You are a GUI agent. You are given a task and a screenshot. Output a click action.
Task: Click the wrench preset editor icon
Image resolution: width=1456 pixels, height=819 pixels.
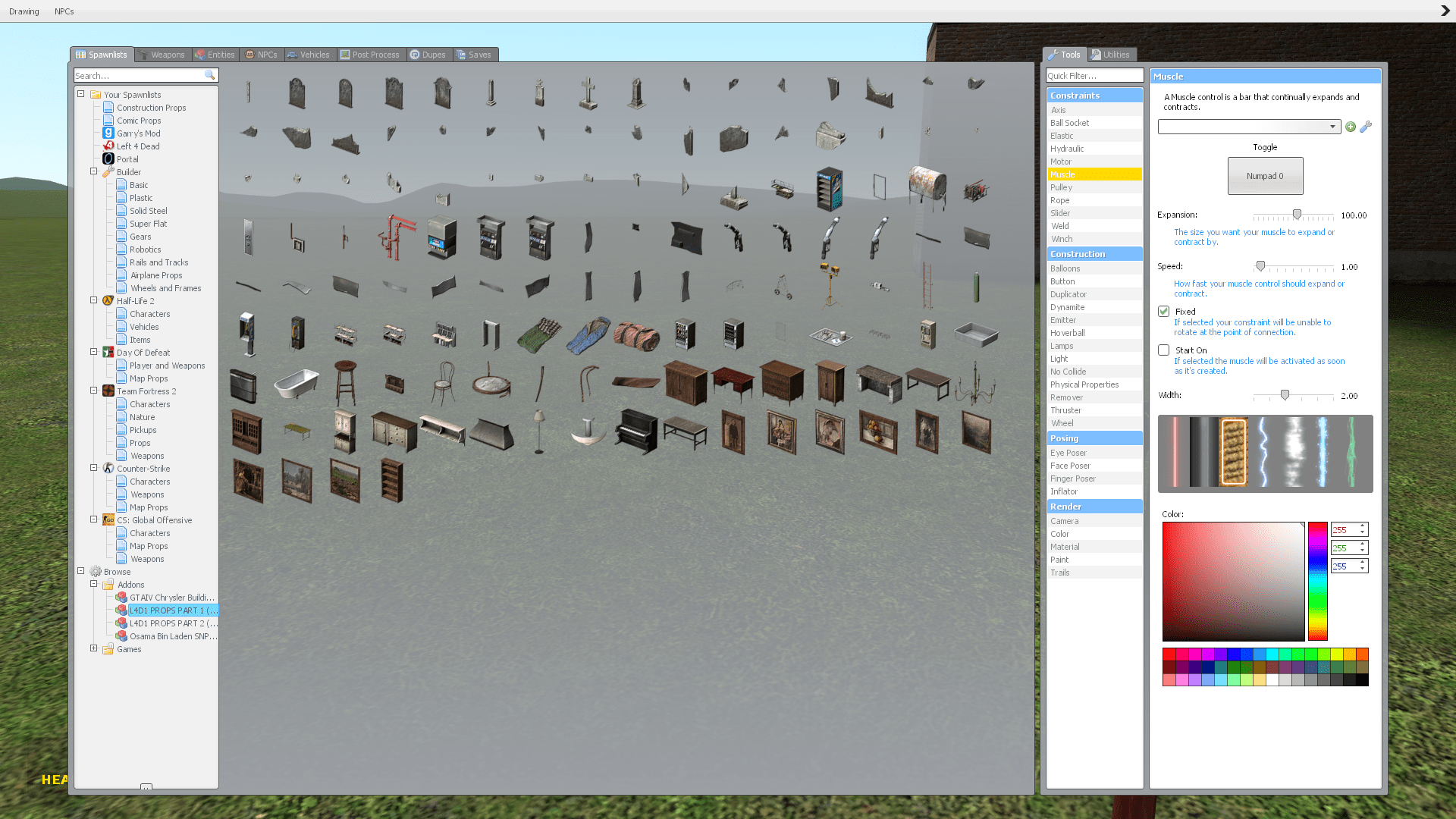(x=1366, y=127)
